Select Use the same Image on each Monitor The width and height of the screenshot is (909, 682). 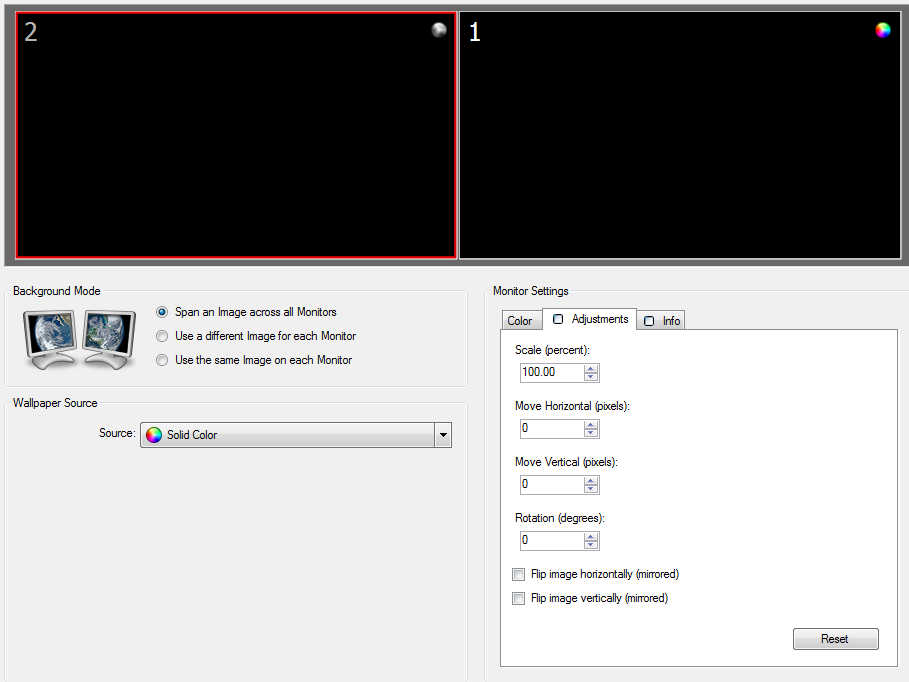(162, 360)
